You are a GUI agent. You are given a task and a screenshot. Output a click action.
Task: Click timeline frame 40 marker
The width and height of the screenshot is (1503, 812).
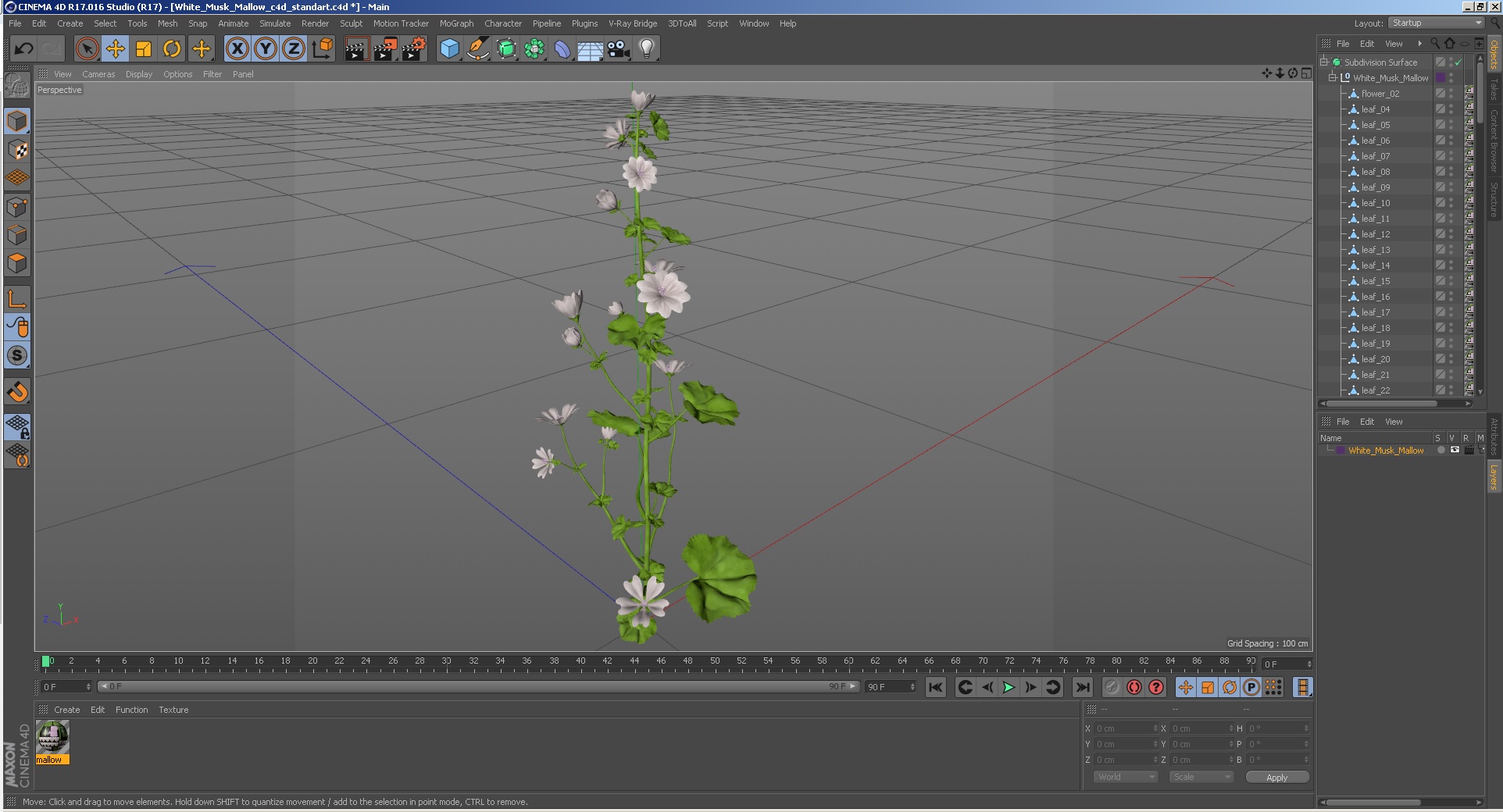[580, 662]
